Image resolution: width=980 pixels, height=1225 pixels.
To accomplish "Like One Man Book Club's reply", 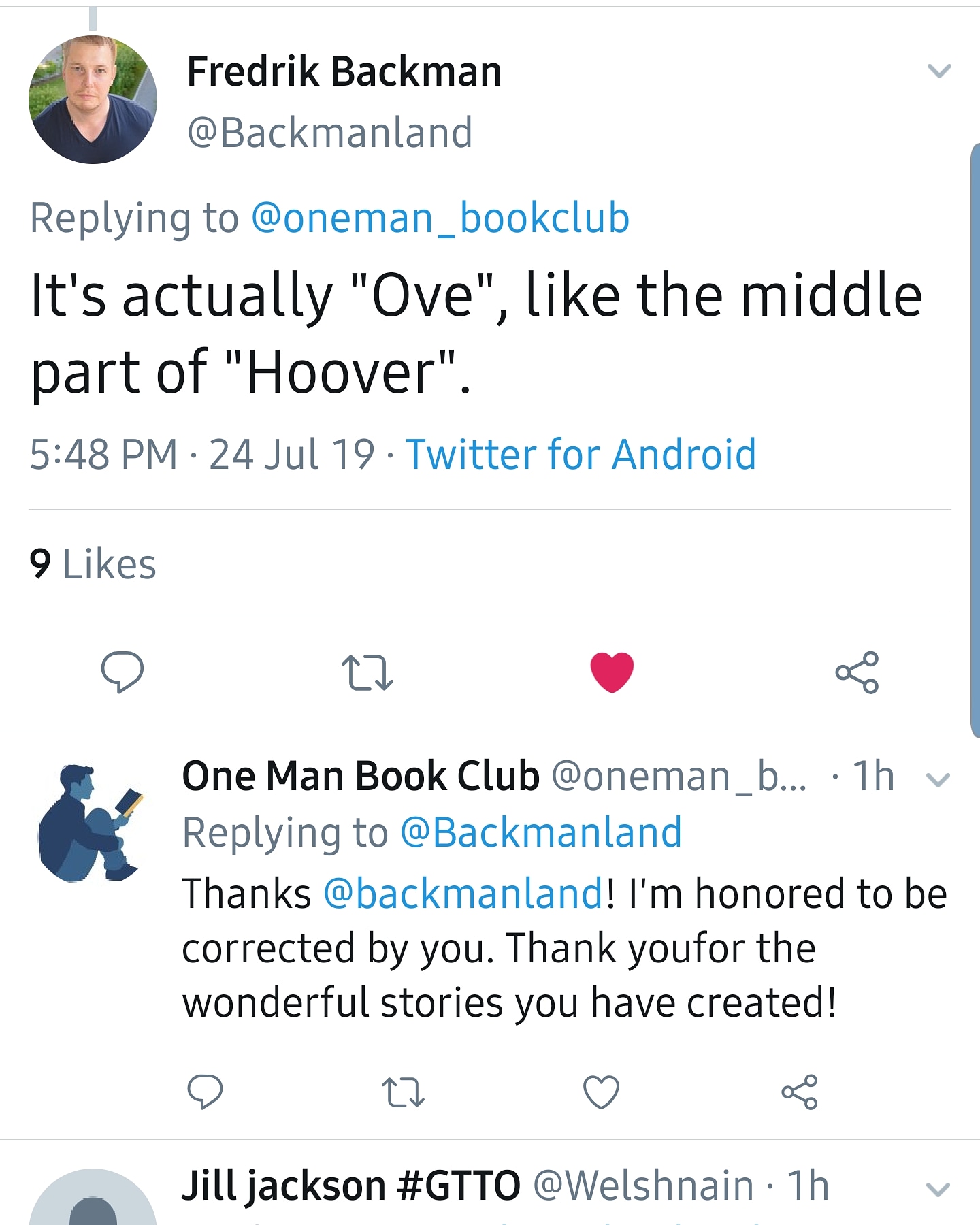I will point(602,1092).
